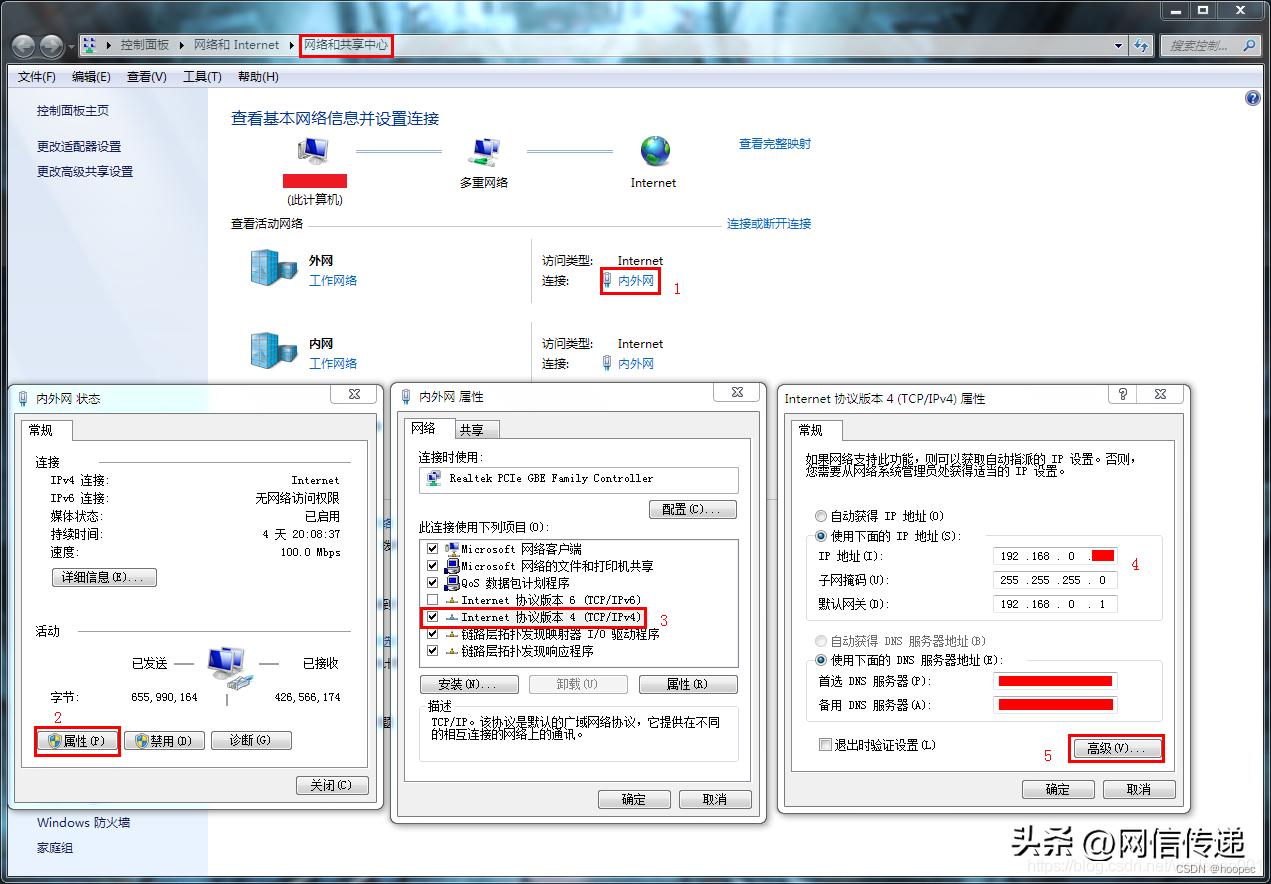Check the 退出时验证设置 checkbox

click(x=825, y=744)
